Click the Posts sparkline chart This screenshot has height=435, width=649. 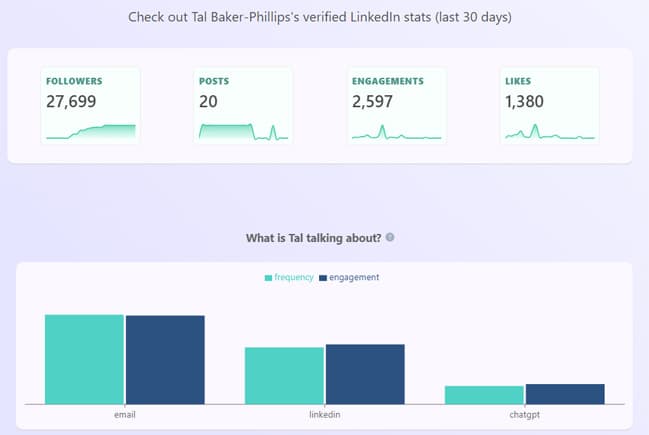click(x=243, y=131)
